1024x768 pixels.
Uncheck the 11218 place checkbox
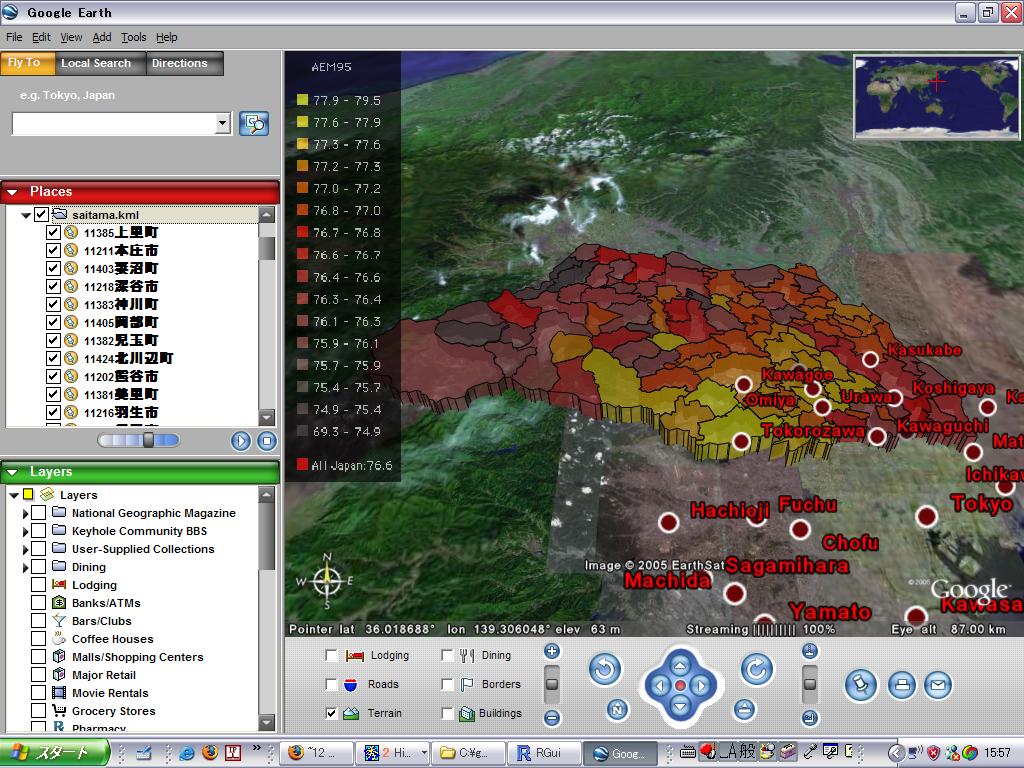(53, 286)
